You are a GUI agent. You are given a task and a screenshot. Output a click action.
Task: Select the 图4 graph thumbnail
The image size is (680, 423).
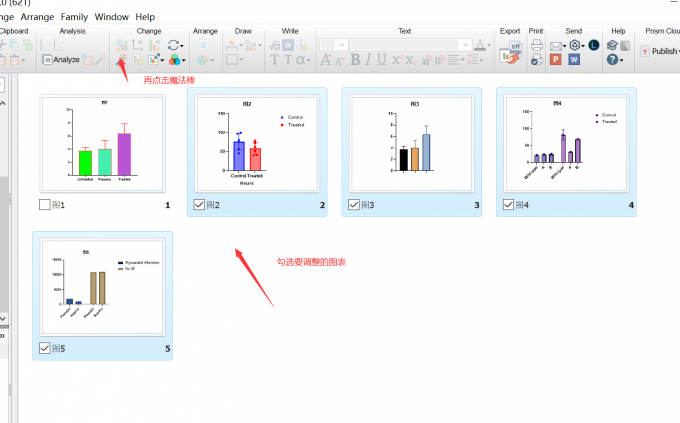coord(566,140)
